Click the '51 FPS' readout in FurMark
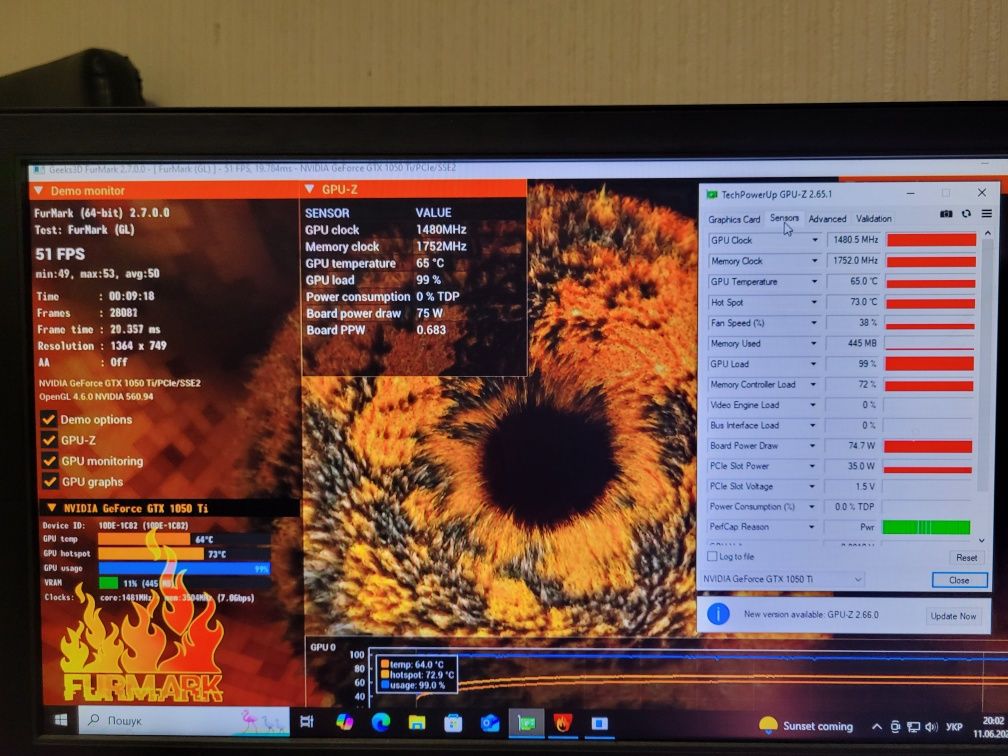This screenshot has height=756, width=1008. point(60,255)
